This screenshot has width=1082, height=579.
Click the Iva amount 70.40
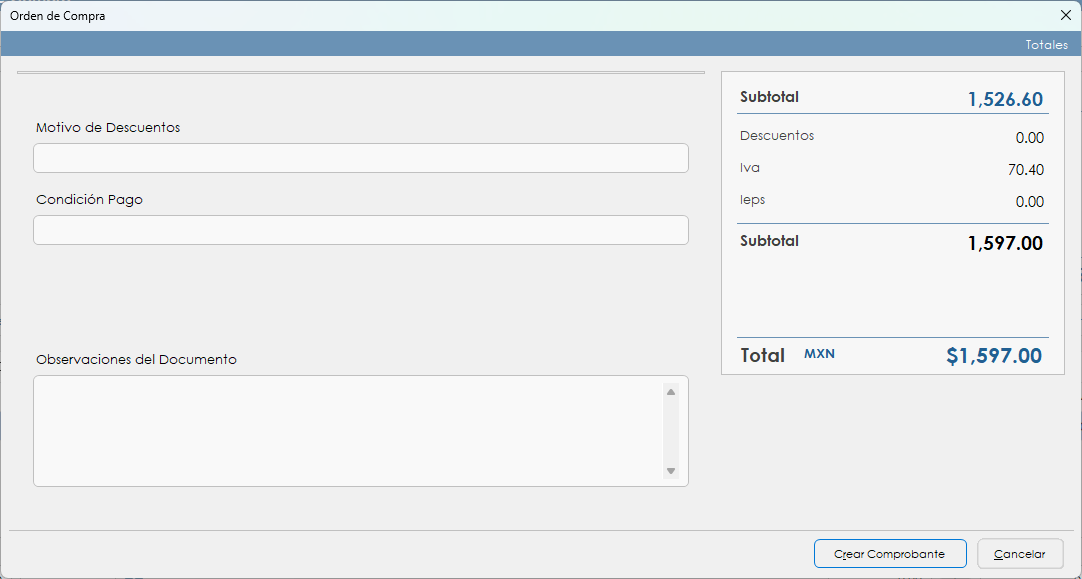[1025, 170]
